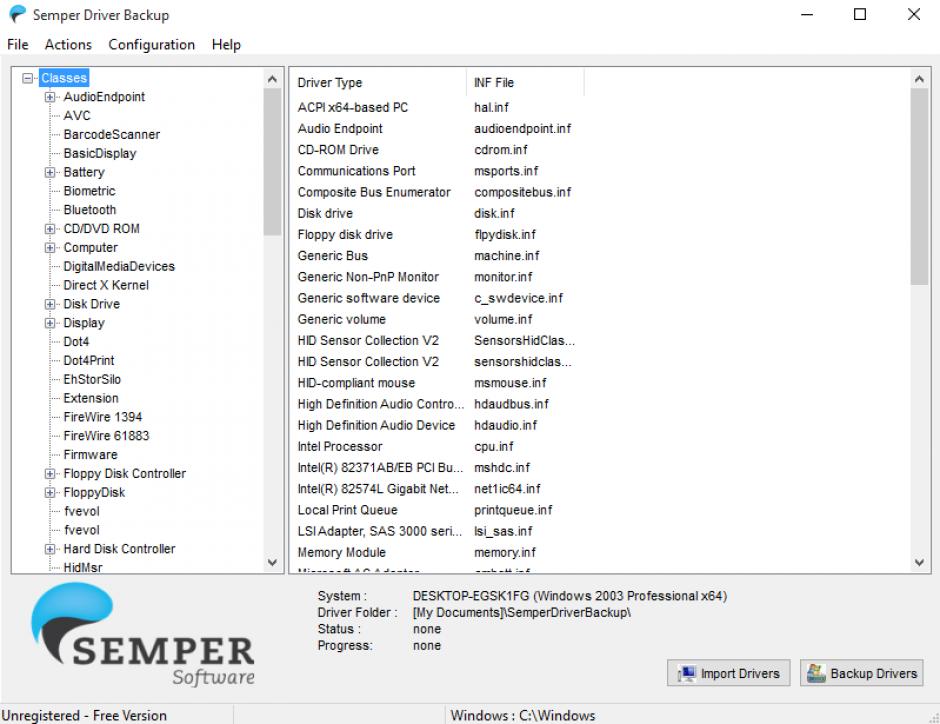Image resolution: width=940 pixels, height=724 pixels.
Task: Click the lsi_sas.inf file entry
Action: [503, 532]
